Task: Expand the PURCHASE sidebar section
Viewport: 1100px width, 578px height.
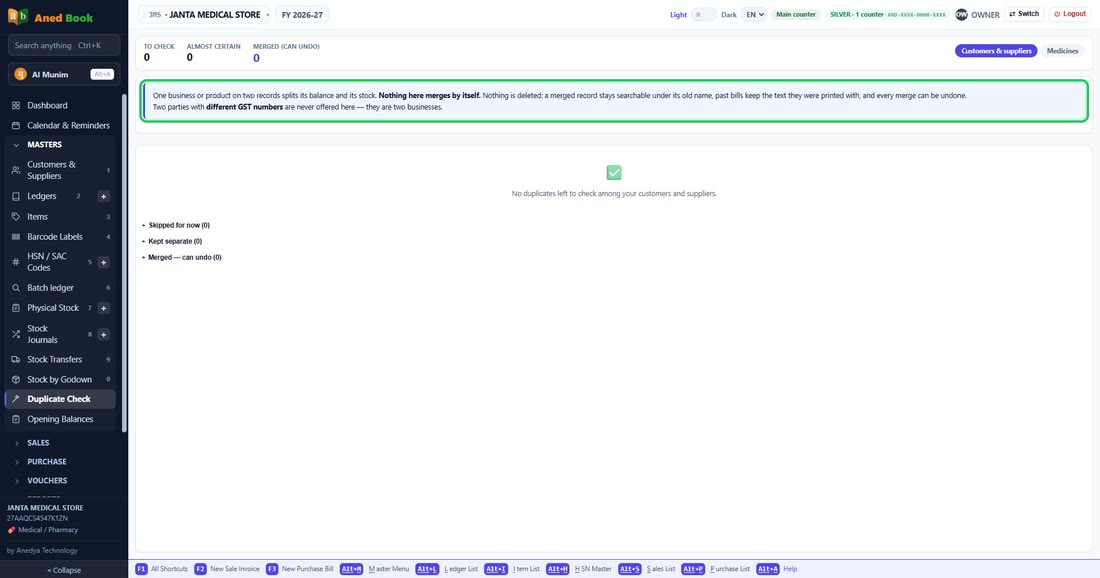Action: tap(60, 462)
